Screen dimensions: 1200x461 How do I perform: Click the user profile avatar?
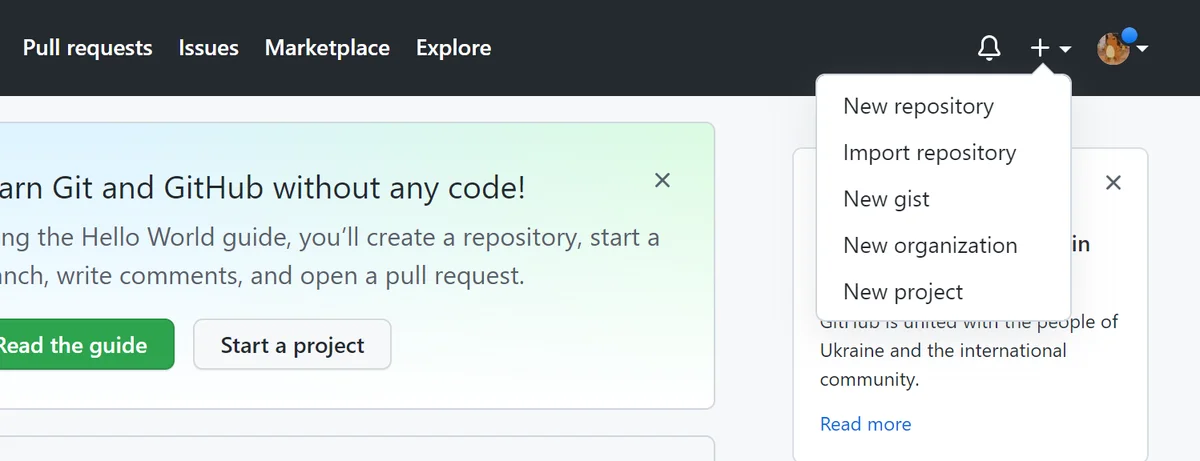click(1113, 48)
